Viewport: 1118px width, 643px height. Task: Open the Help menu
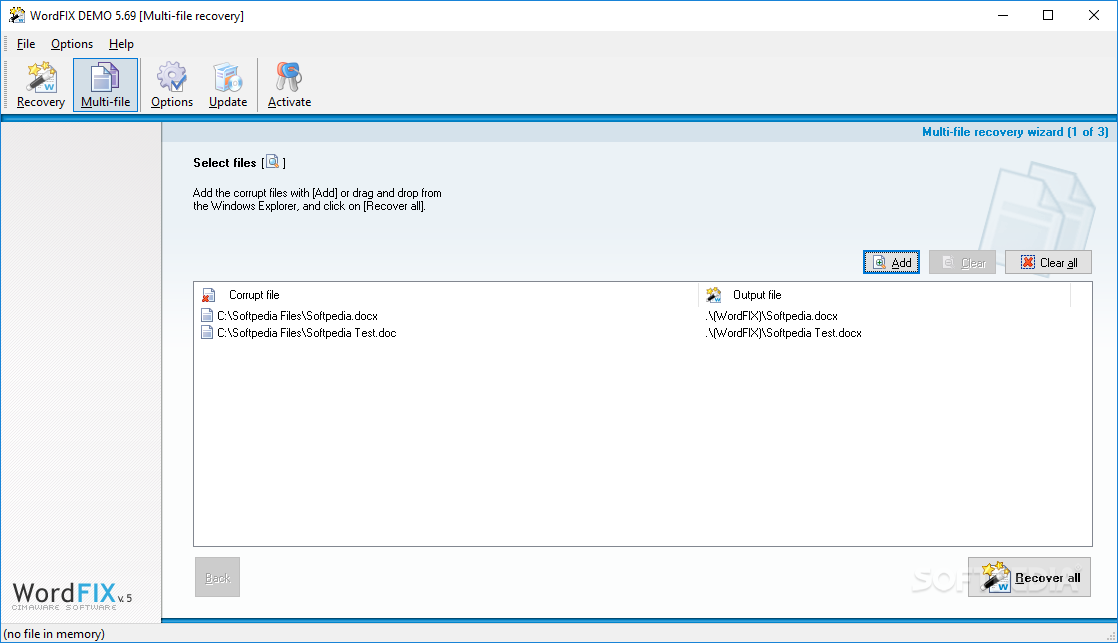121,43
